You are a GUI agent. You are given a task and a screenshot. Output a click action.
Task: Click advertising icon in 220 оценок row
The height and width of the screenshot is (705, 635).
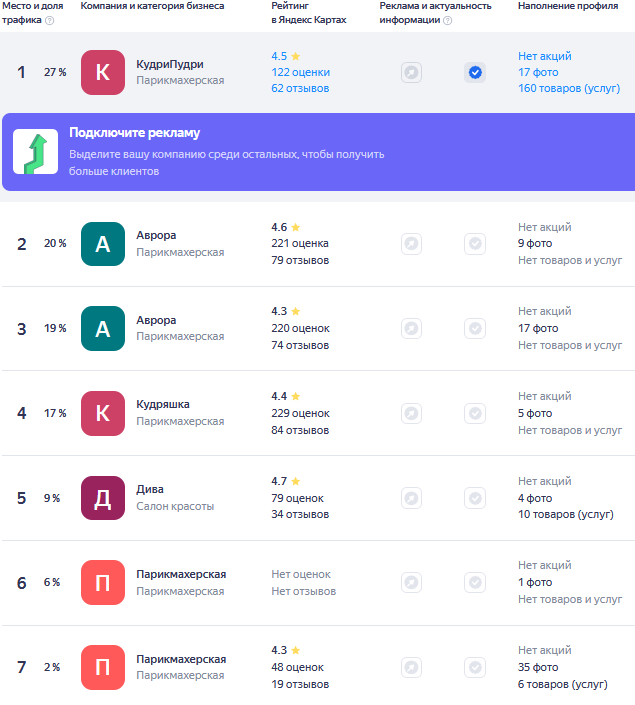point(411,329)
